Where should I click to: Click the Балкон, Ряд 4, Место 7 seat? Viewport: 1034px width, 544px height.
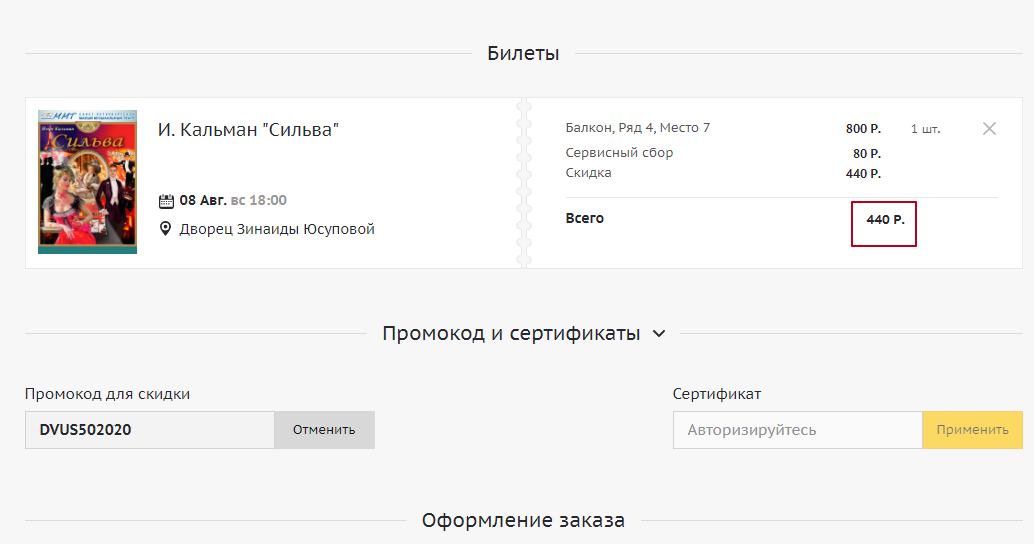(x=638, y=128)
